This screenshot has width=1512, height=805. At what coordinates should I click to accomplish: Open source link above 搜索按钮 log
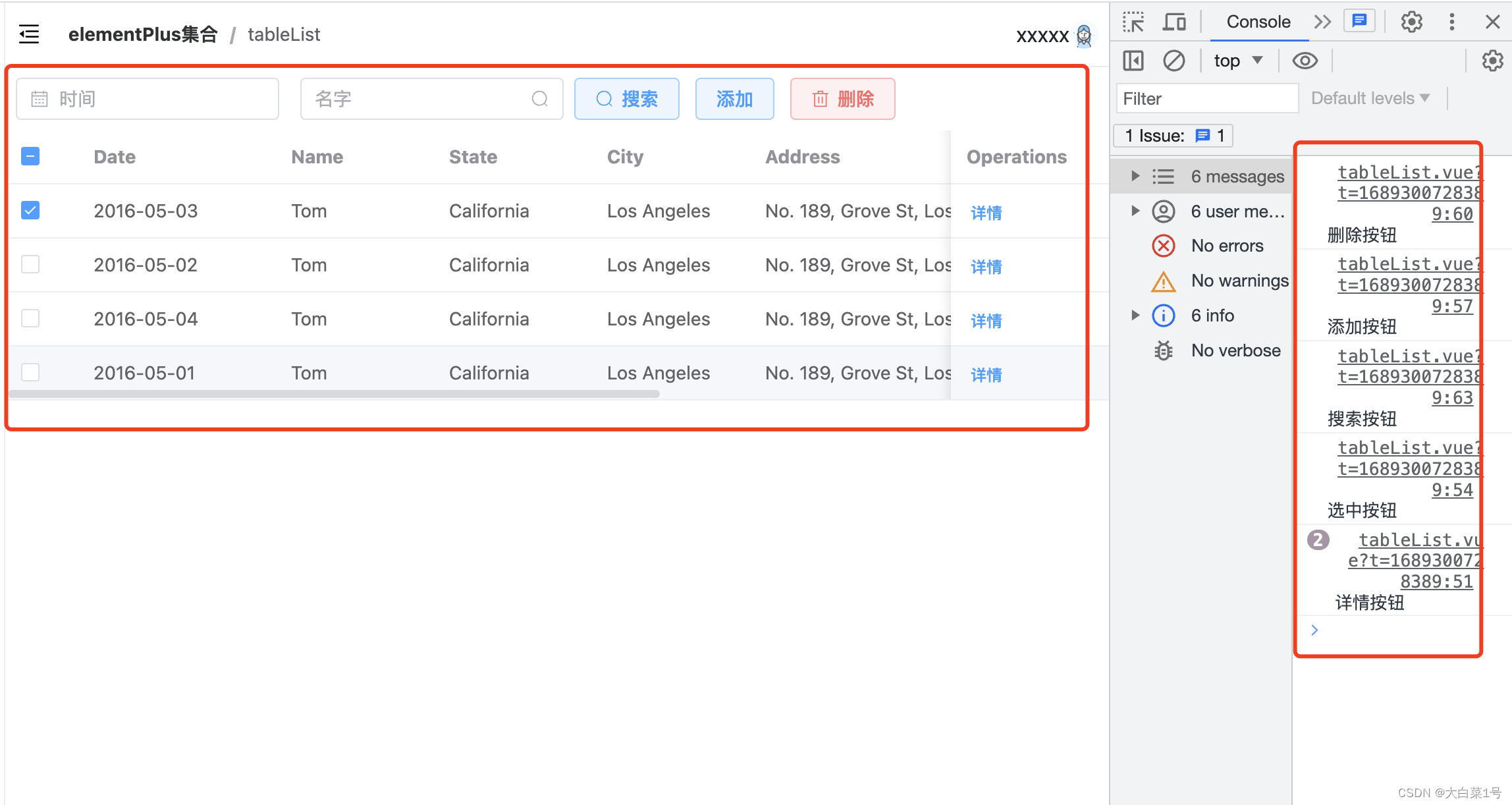pyautogui.click(x=1409, y=377)
